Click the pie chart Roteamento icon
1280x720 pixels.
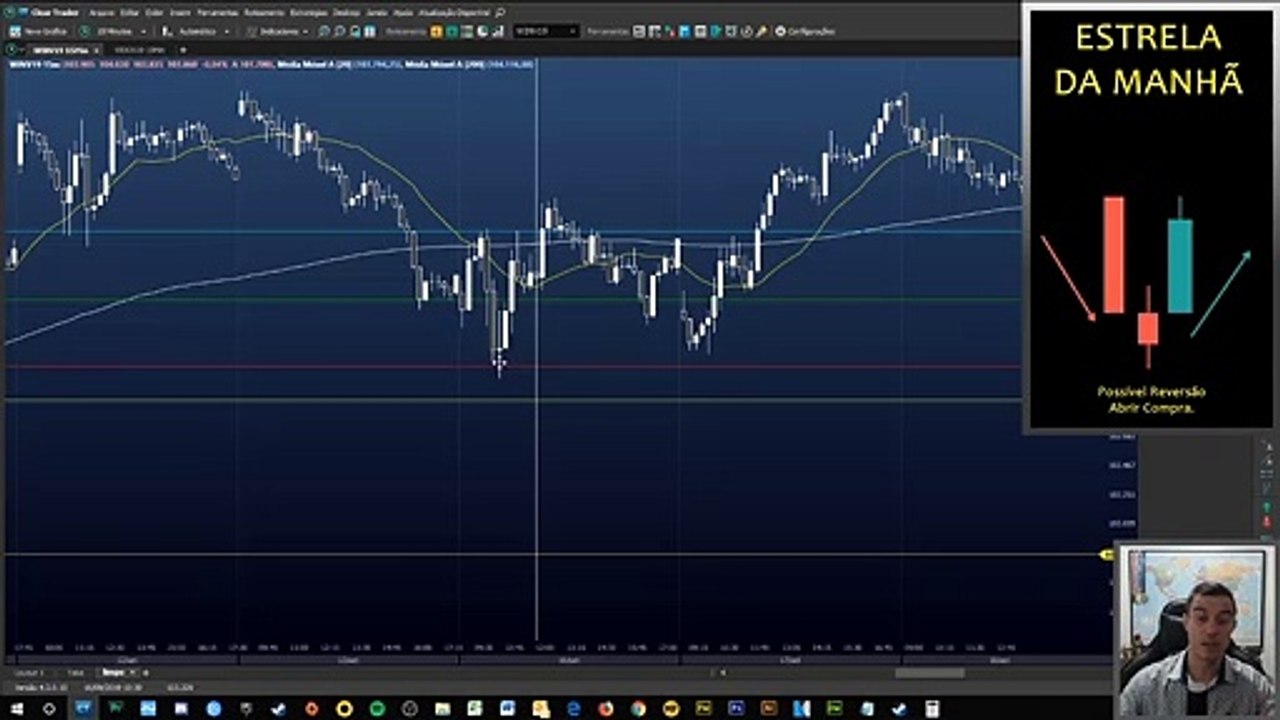coord(482,31)
